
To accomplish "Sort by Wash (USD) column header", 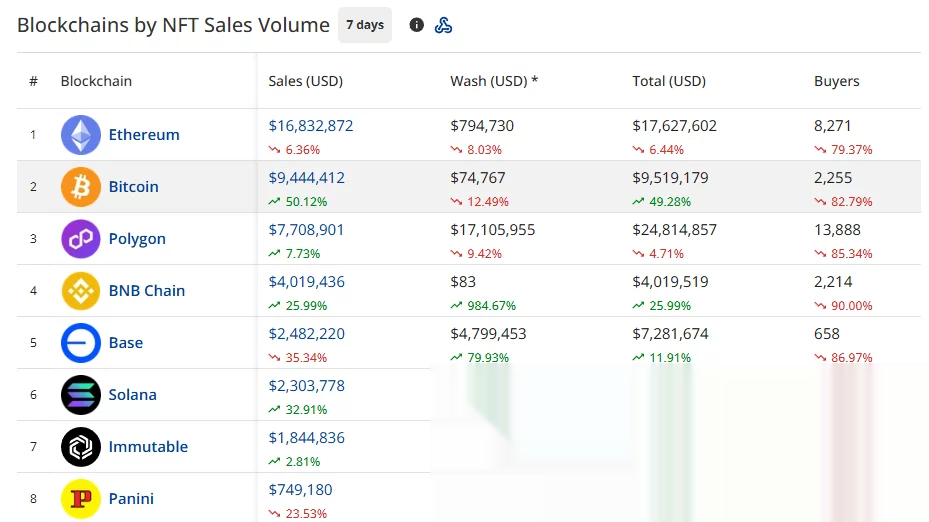I will (x=494, y=81).
